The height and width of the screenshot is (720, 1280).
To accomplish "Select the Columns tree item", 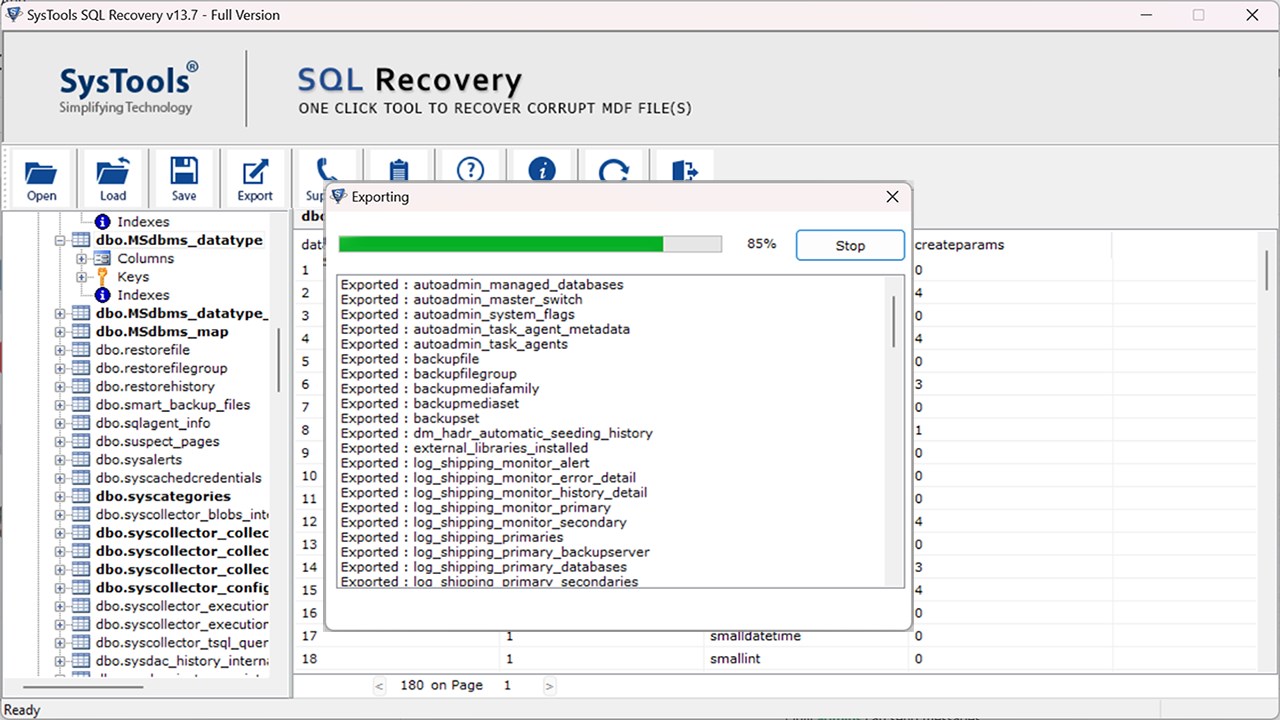I will click(145, 258).
